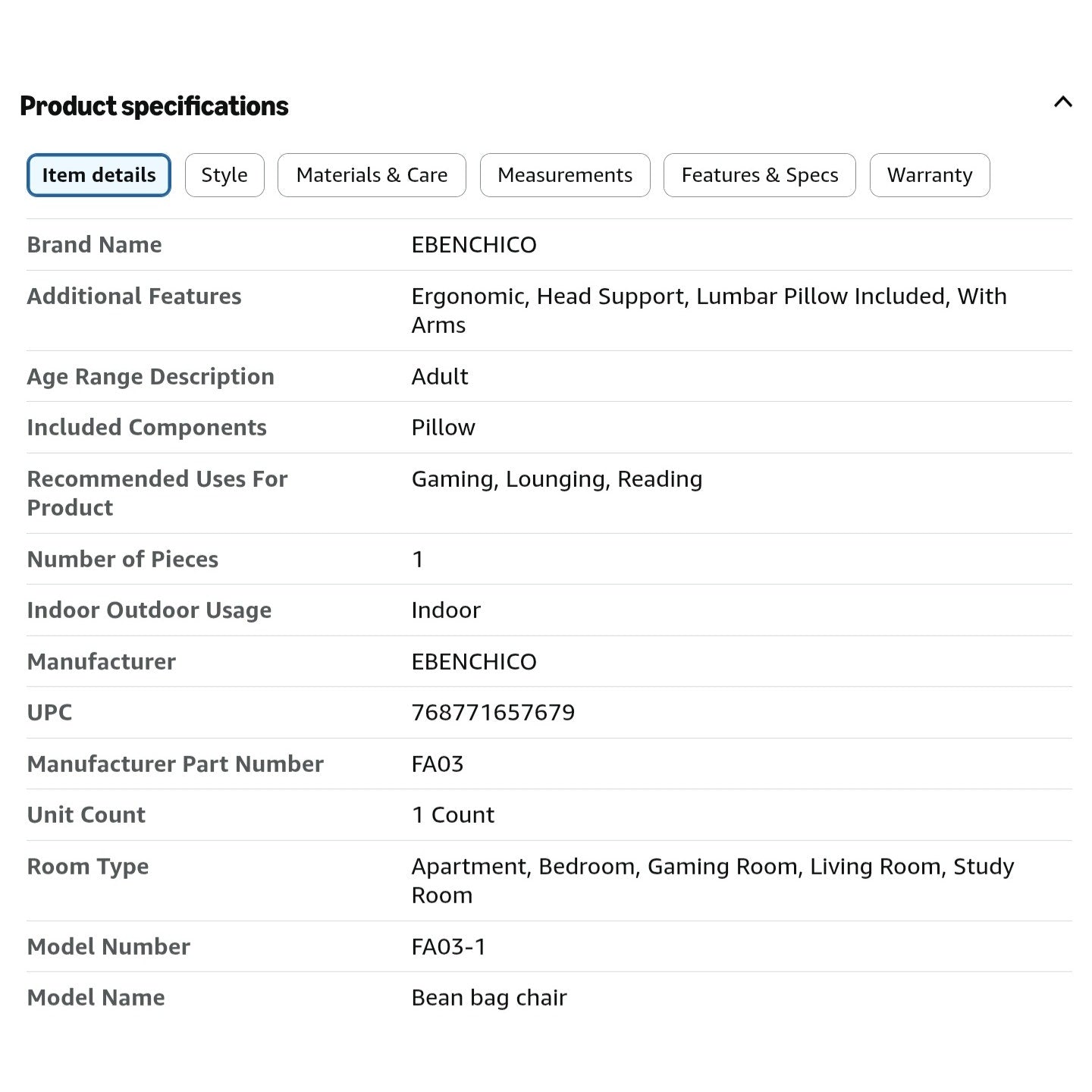Click the Product specifications heading
The width and height of the screenshot is (1092, 1092).
pyautogui.click(x=154, y=106)
